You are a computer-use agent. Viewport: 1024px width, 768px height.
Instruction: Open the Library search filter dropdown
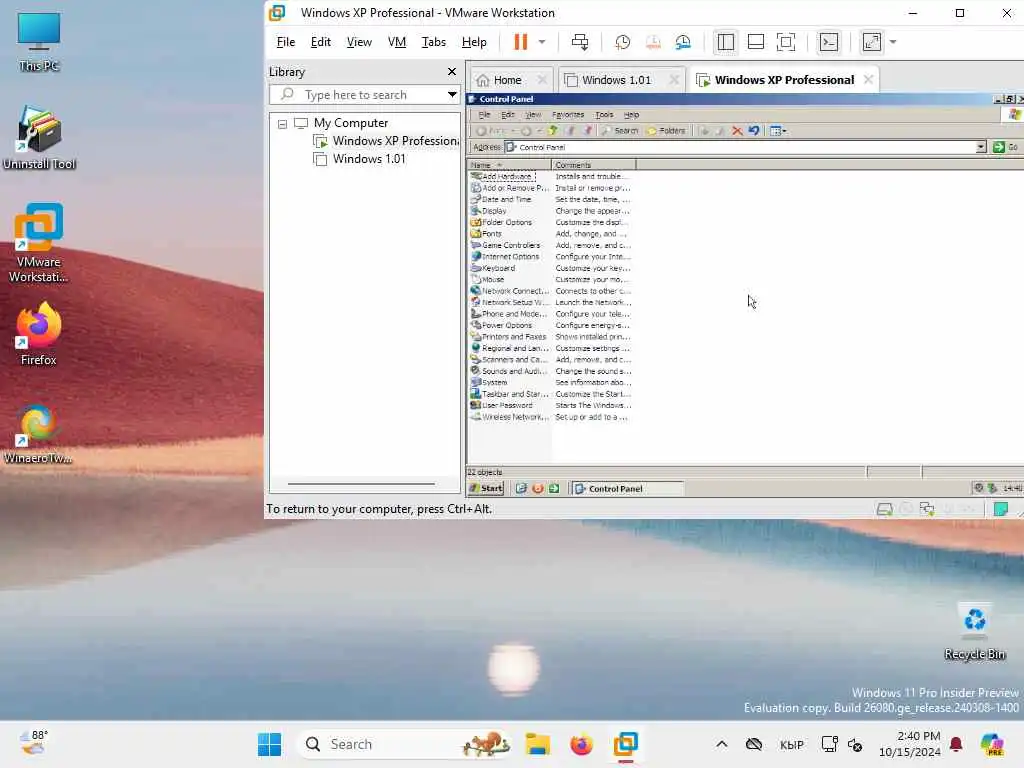point(452,95)
